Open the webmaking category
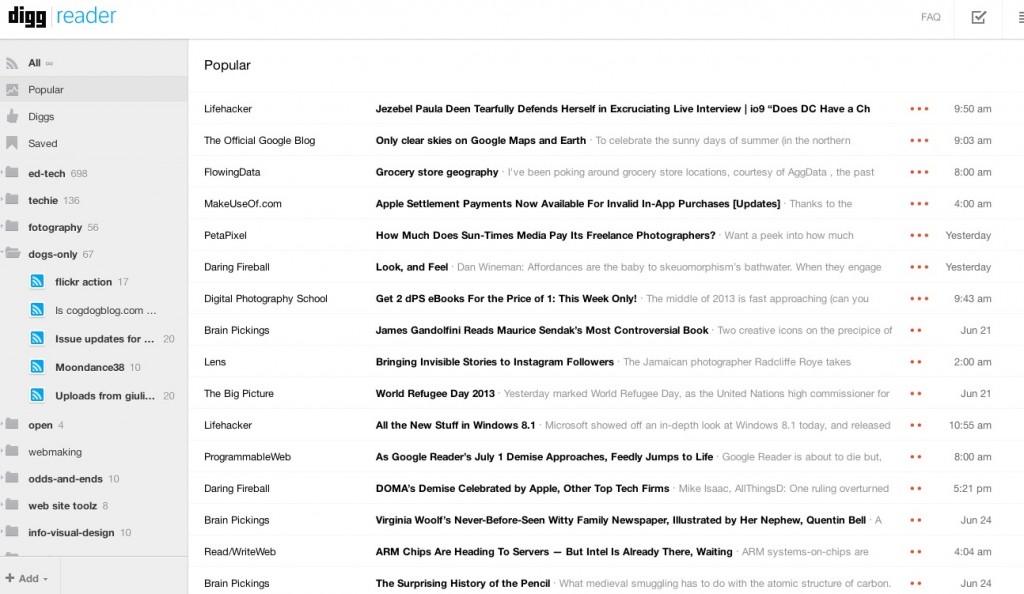 pos(55,452)
